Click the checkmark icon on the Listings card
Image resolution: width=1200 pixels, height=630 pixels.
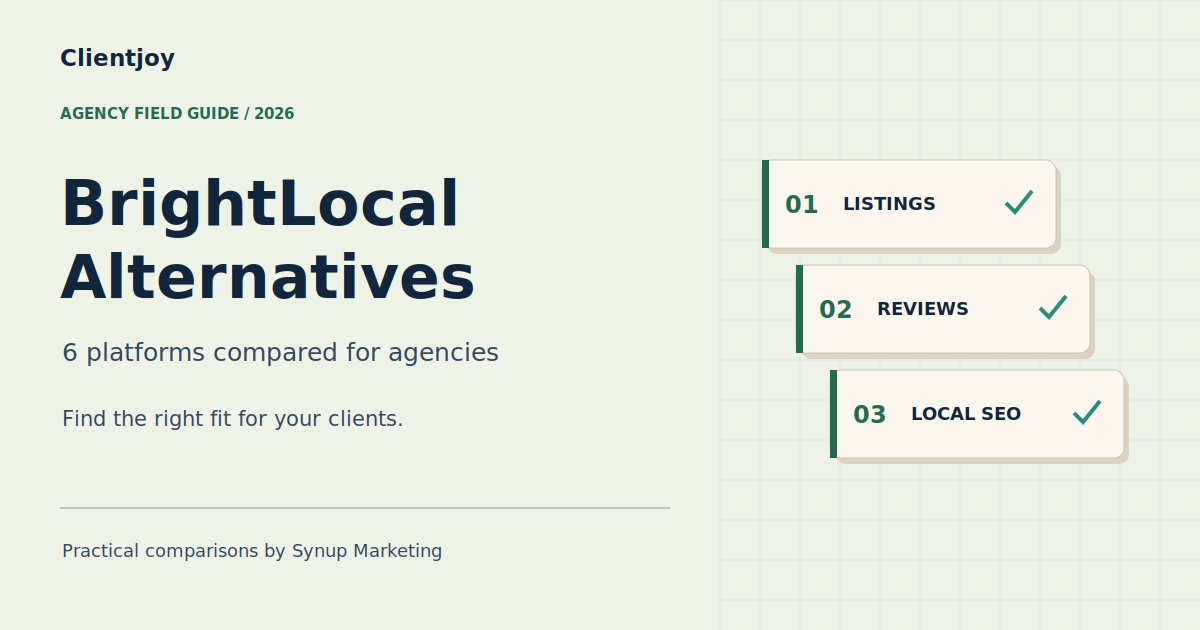pos(1019,203)
